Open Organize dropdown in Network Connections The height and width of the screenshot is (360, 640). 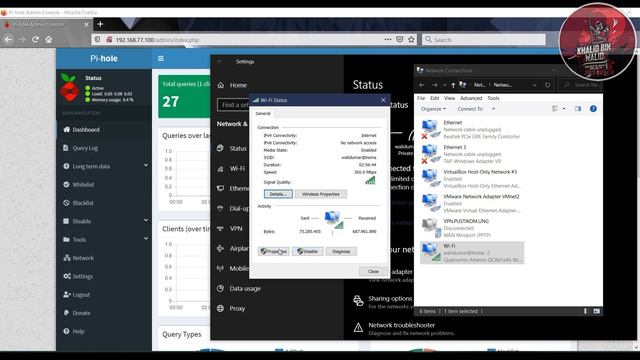coord(433,109)
